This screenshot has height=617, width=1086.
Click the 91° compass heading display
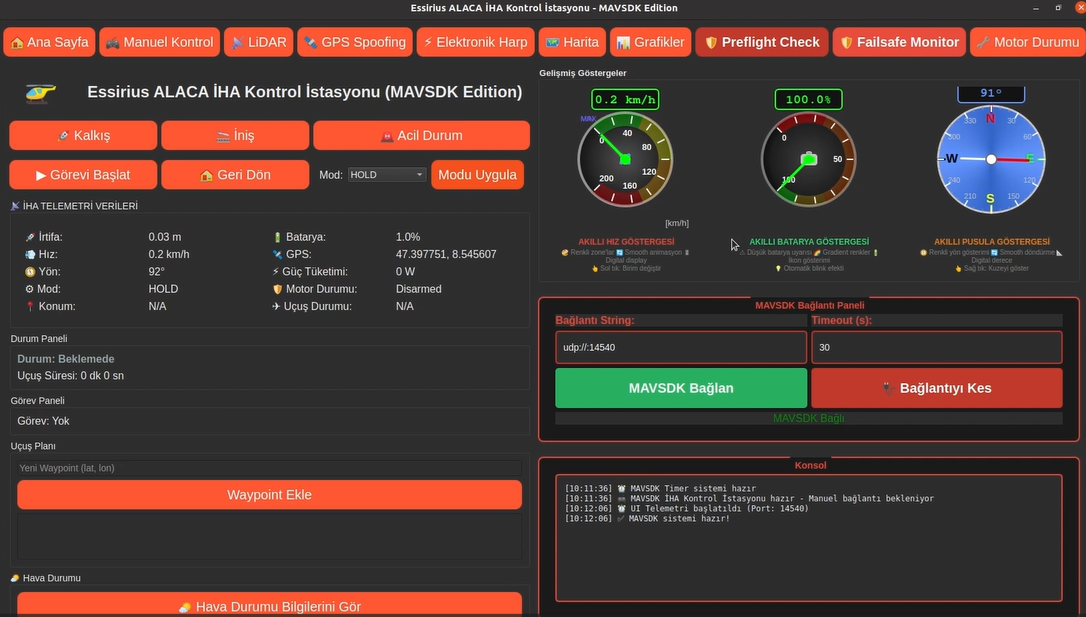pyautogui.click(x=990, y=93)
